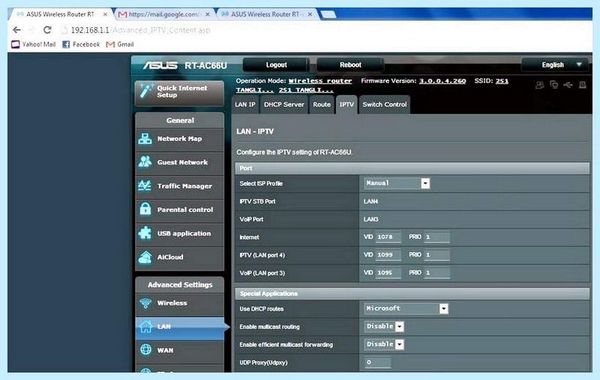Click the SSID 251 link

[502, 81]
